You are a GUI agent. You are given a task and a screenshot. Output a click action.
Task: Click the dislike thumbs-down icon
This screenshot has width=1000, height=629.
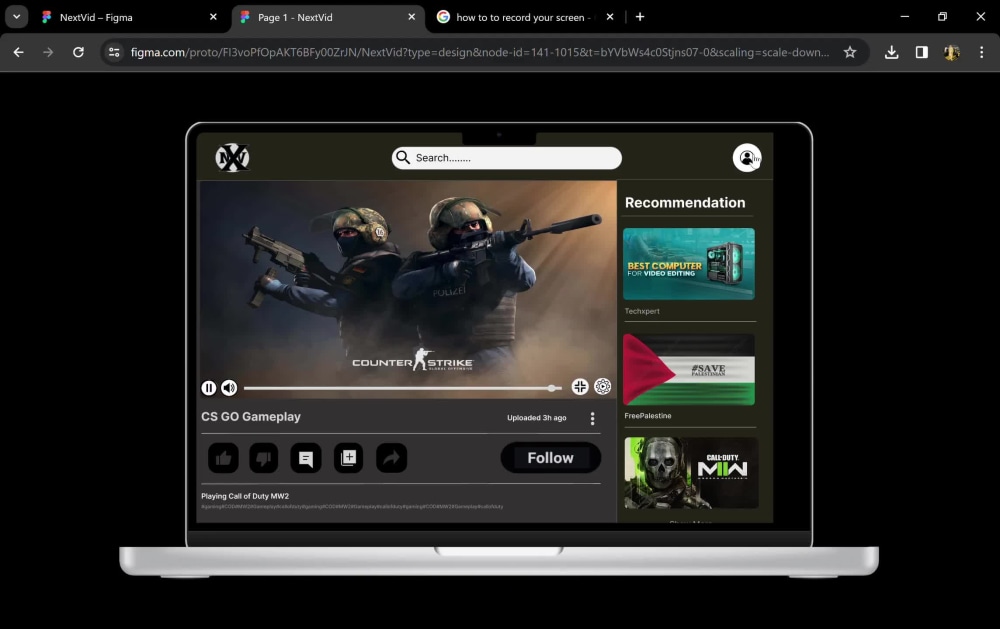[264, 458]
